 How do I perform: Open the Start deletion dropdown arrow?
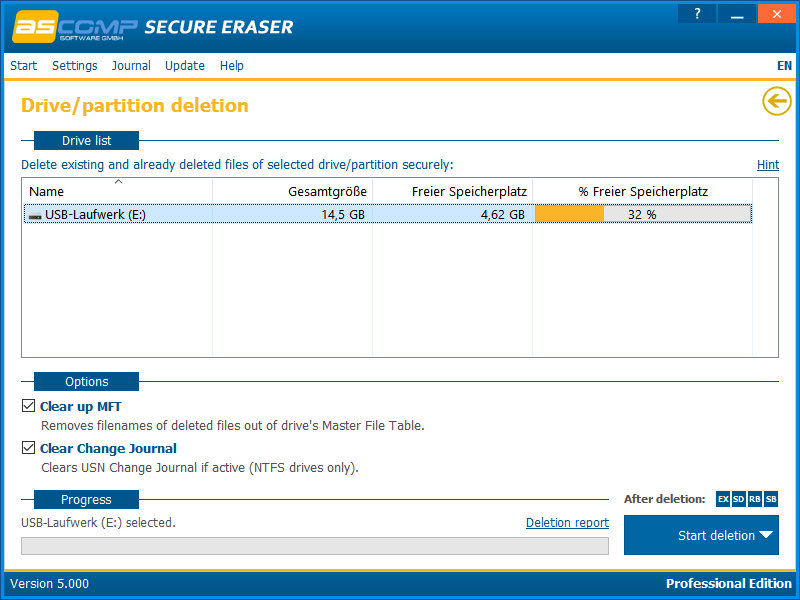coord(766,535)
